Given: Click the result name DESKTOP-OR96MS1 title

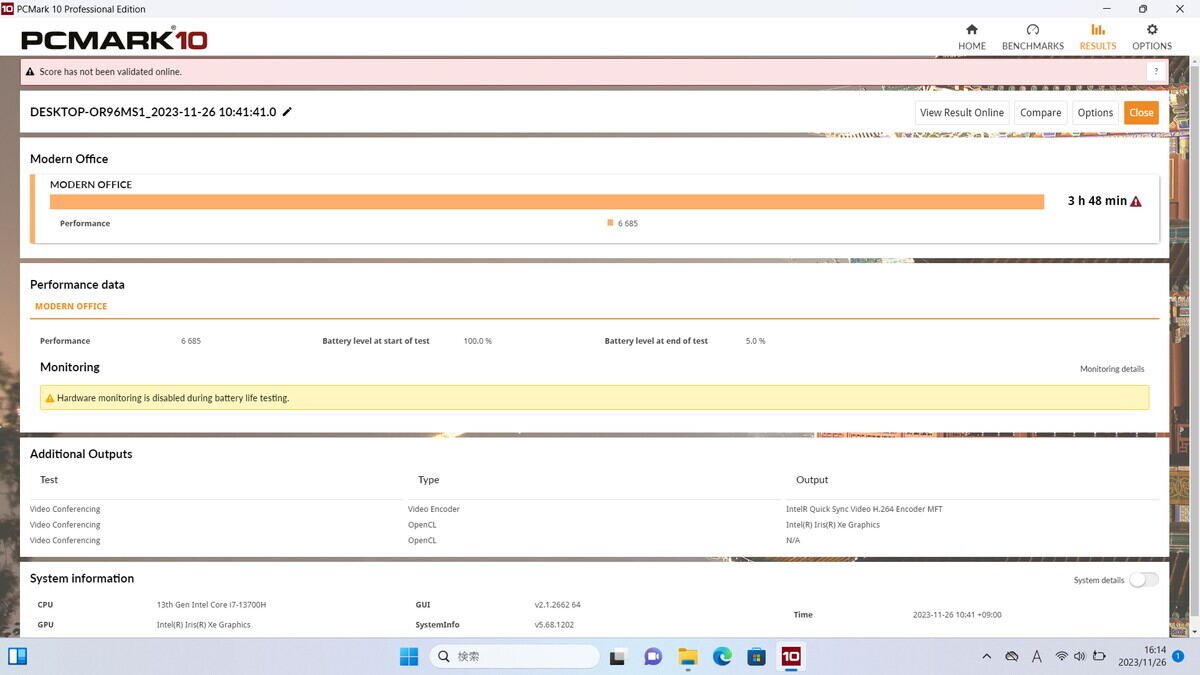Looking at the screenshot, I should (153, 112).
